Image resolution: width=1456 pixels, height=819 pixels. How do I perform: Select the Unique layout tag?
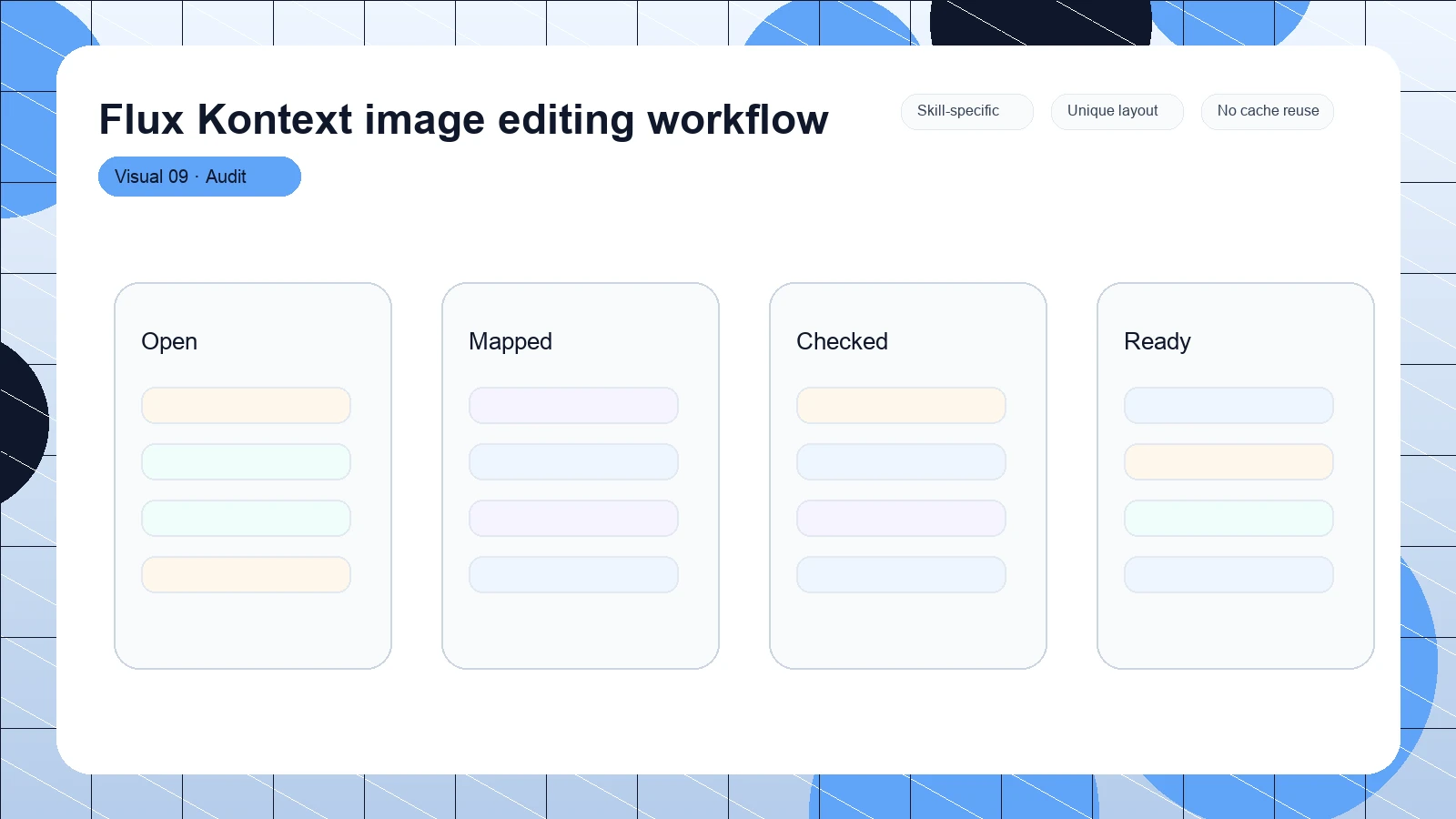(x=1117, y=111)
